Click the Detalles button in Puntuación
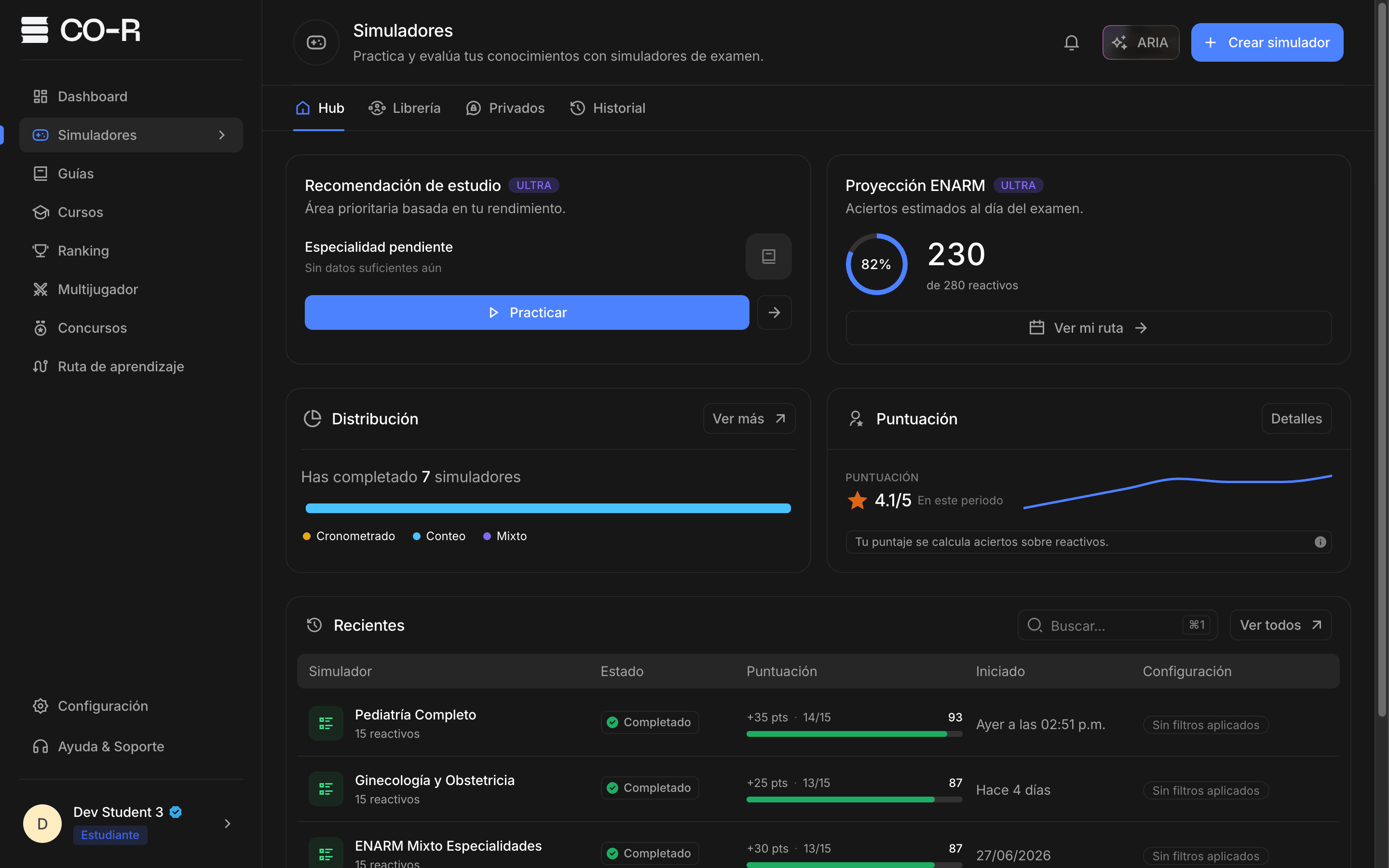Image resolution: width=1389 pixels, height=868 pixels. [x=1296, y=419]
